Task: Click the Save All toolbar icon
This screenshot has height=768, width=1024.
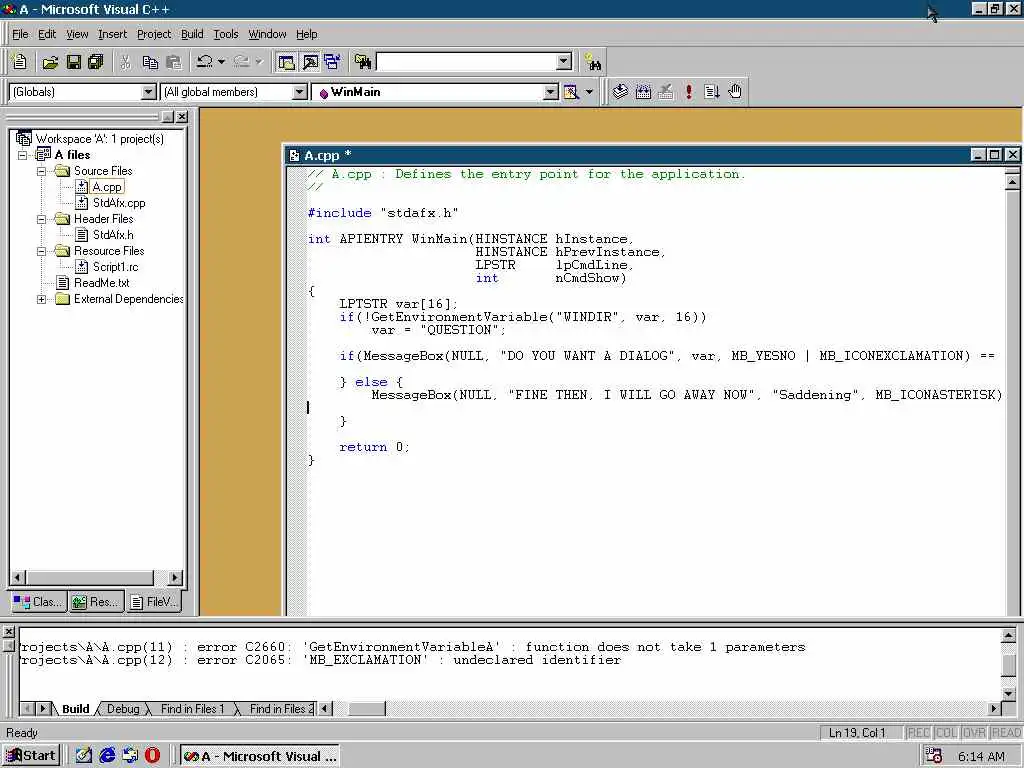Action: [x=96, y=62]
